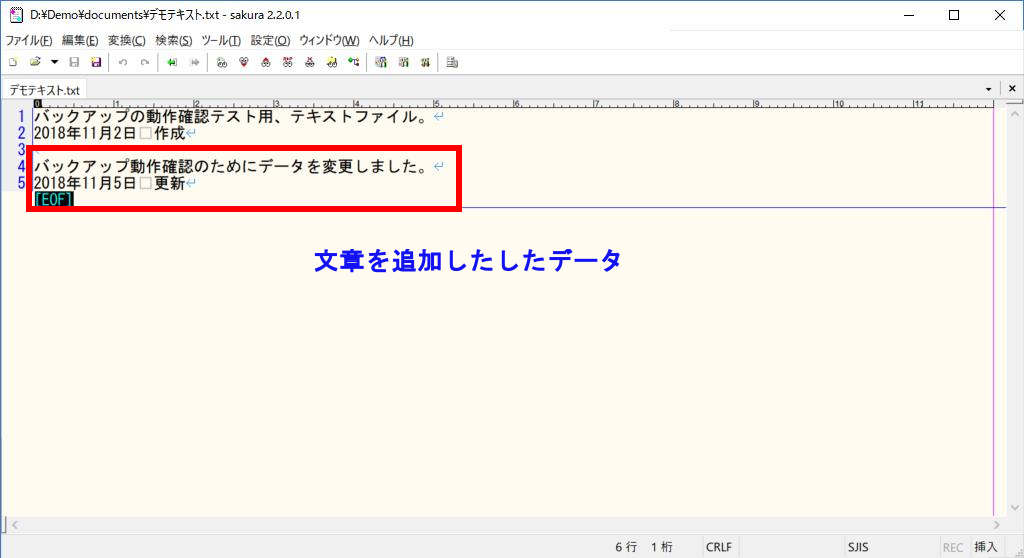The image size is (1024, 558).
Task: Click the SJIS encoding status field
Action: point(859,547)
